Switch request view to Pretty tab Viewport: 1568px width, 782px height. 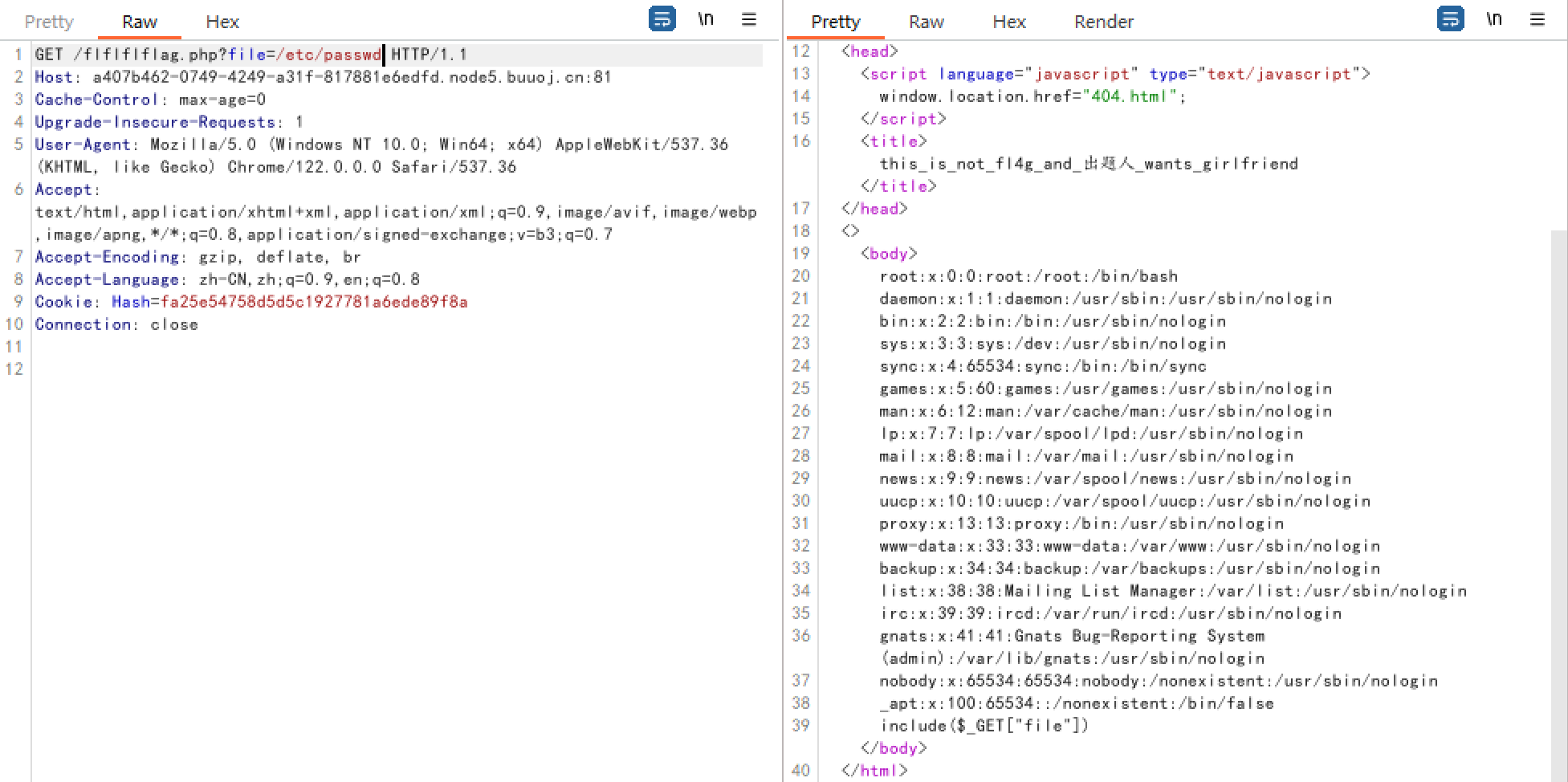49,22
